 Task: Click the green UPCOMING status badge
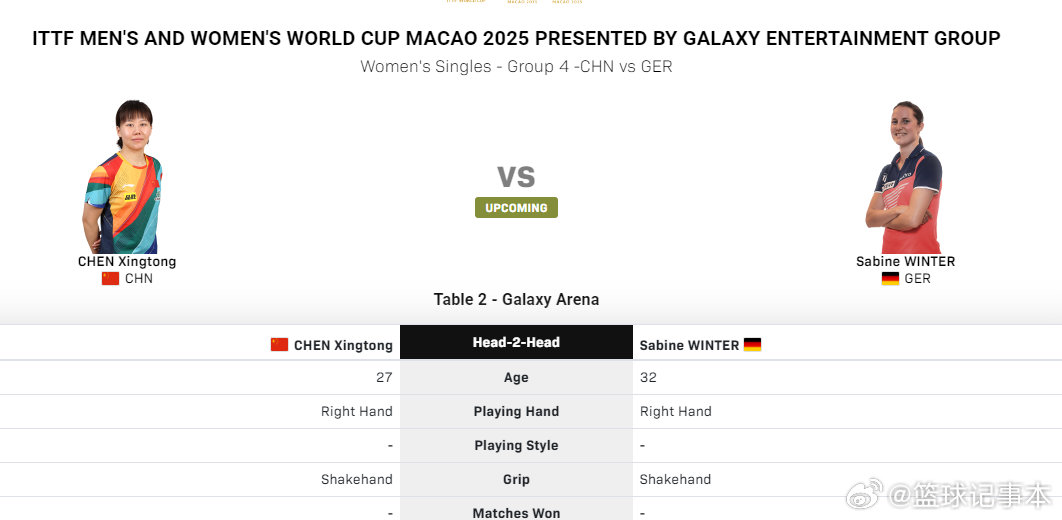(516, 208)
